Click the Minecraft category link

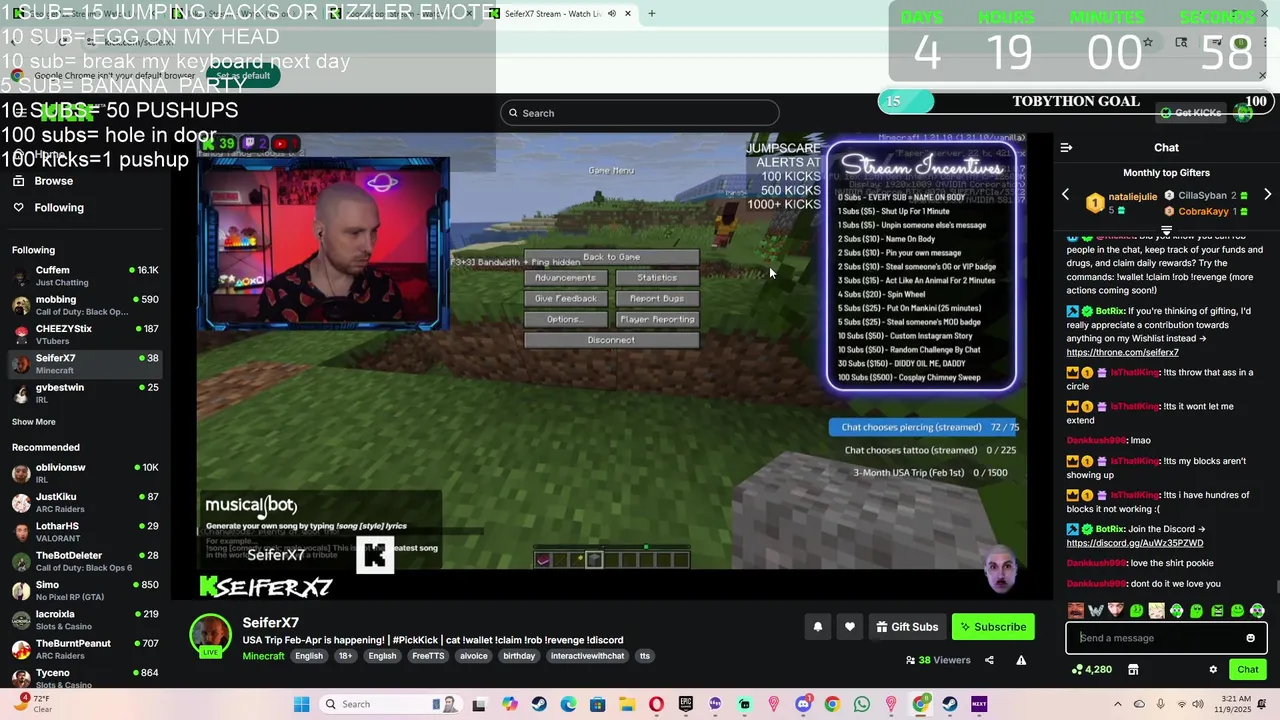(263, 656)
